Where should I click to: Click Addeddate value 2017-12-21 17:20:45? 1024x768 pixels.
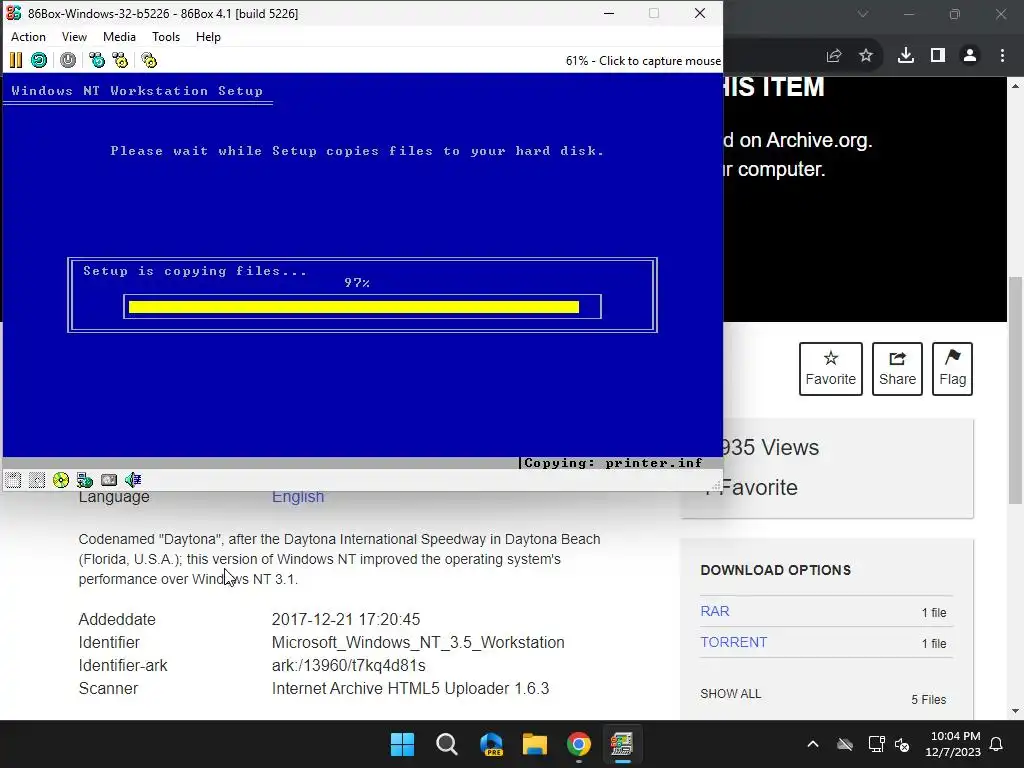346,619
